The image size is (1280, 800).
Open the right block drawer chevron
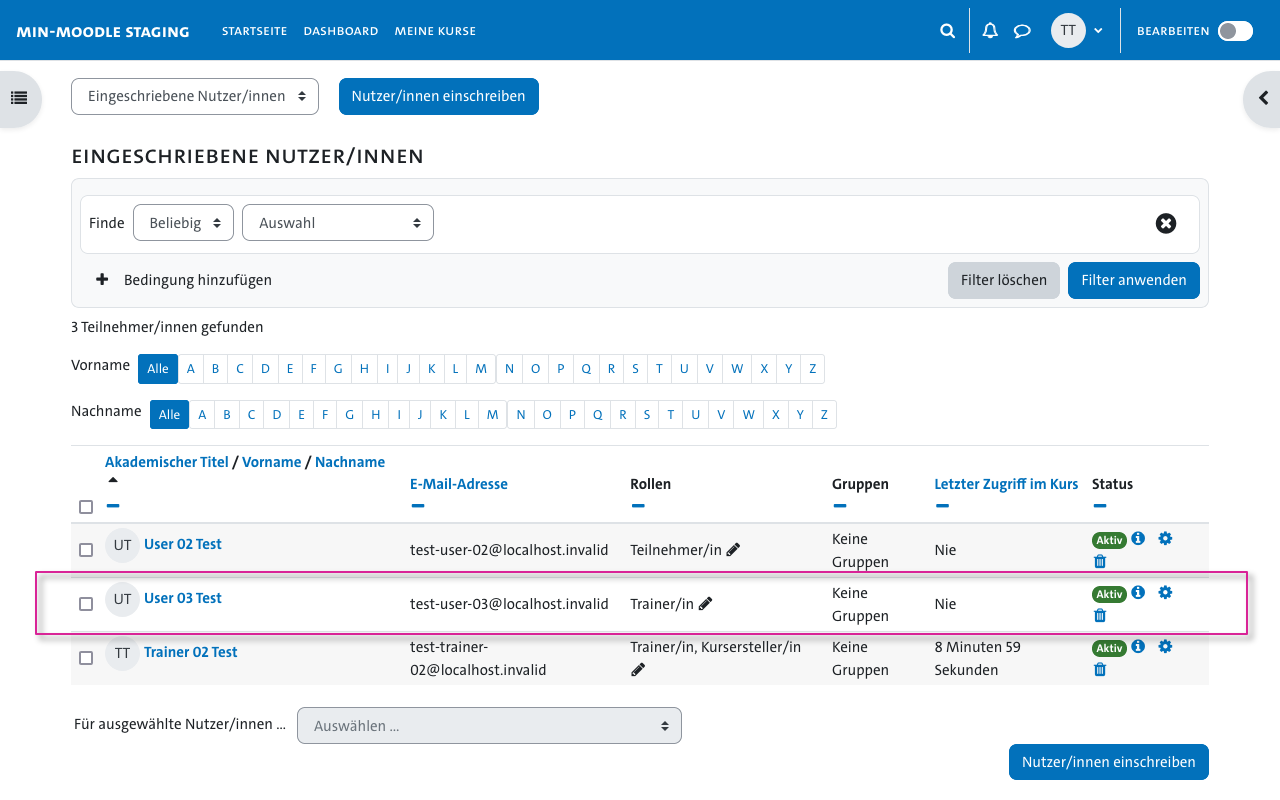(x=1263, y=98)
